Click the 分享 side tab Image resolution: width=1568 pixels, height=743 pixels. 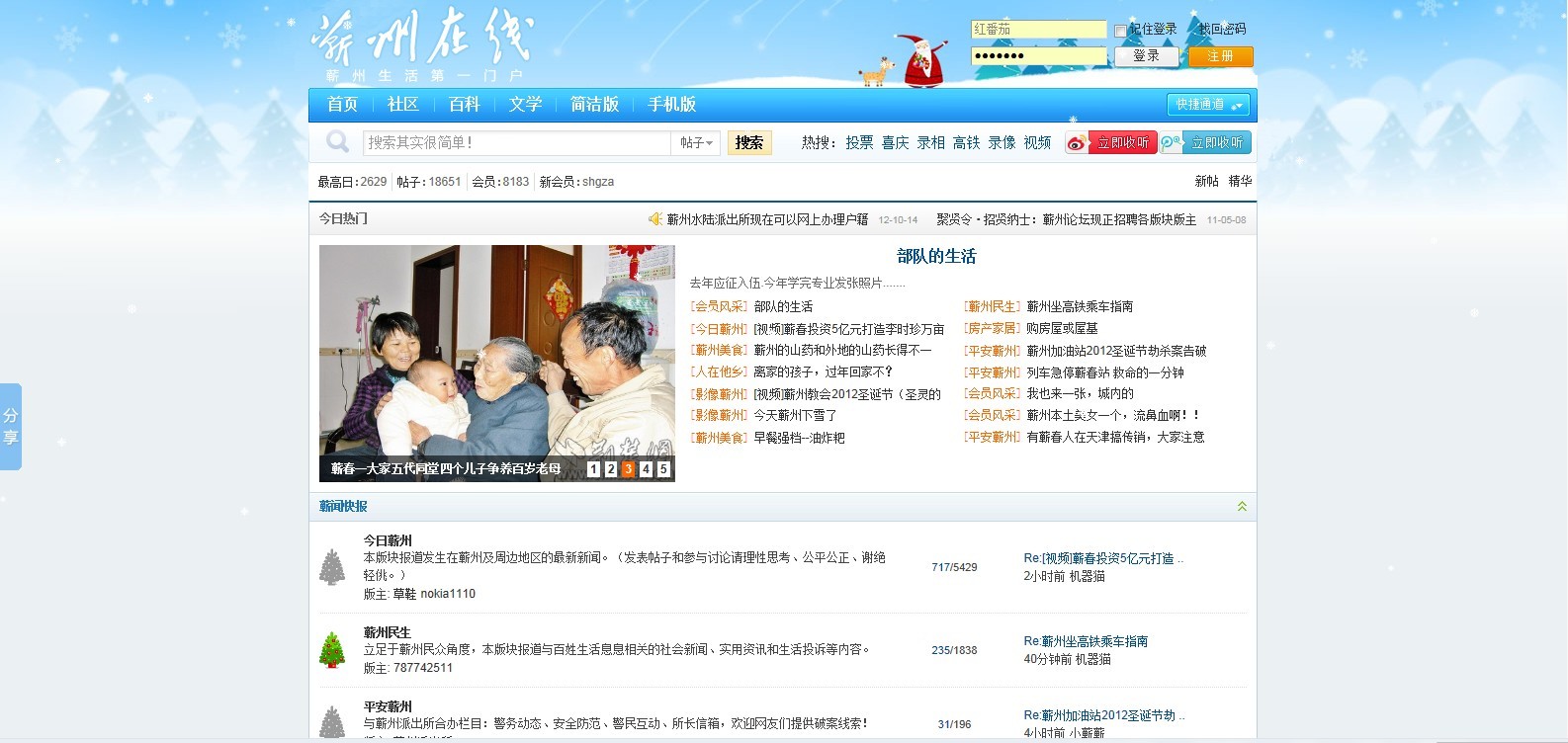click(10, 427)
